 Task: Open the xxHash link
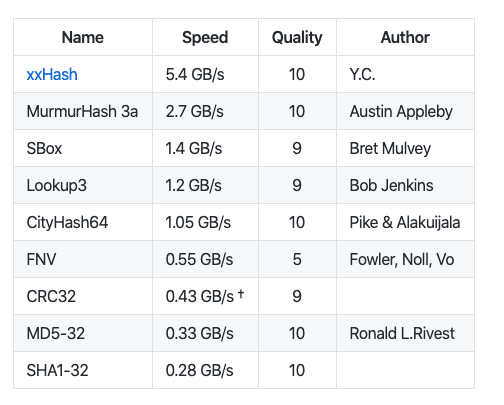(x=52, y=74)
